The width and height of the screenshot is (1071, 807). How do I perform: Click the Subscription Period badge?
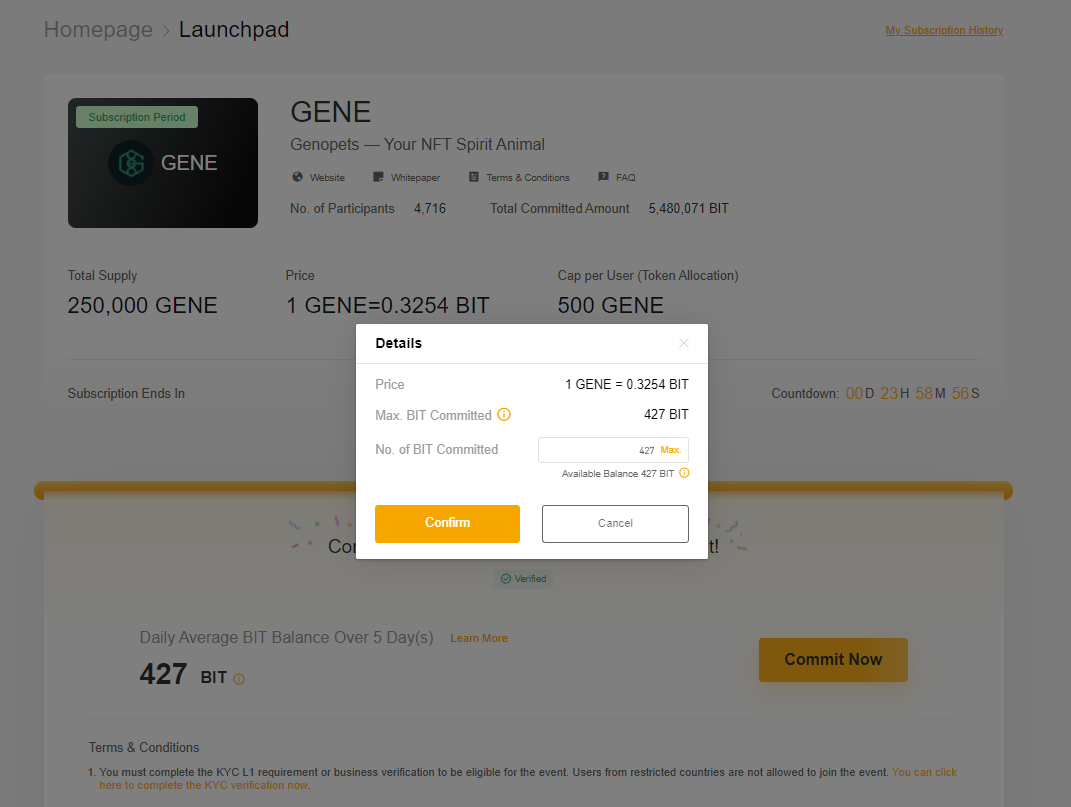pos(137,117)
